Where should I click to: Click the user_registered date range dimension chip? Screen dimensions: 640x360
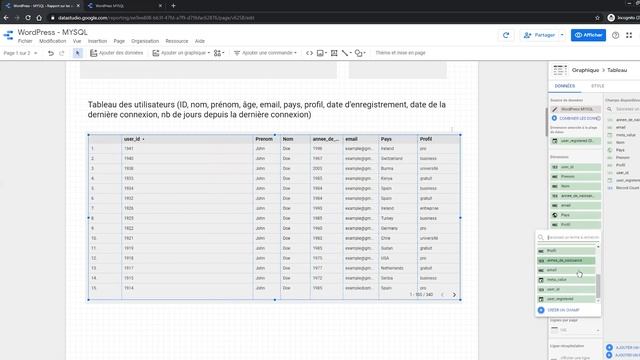click(575, 141)
